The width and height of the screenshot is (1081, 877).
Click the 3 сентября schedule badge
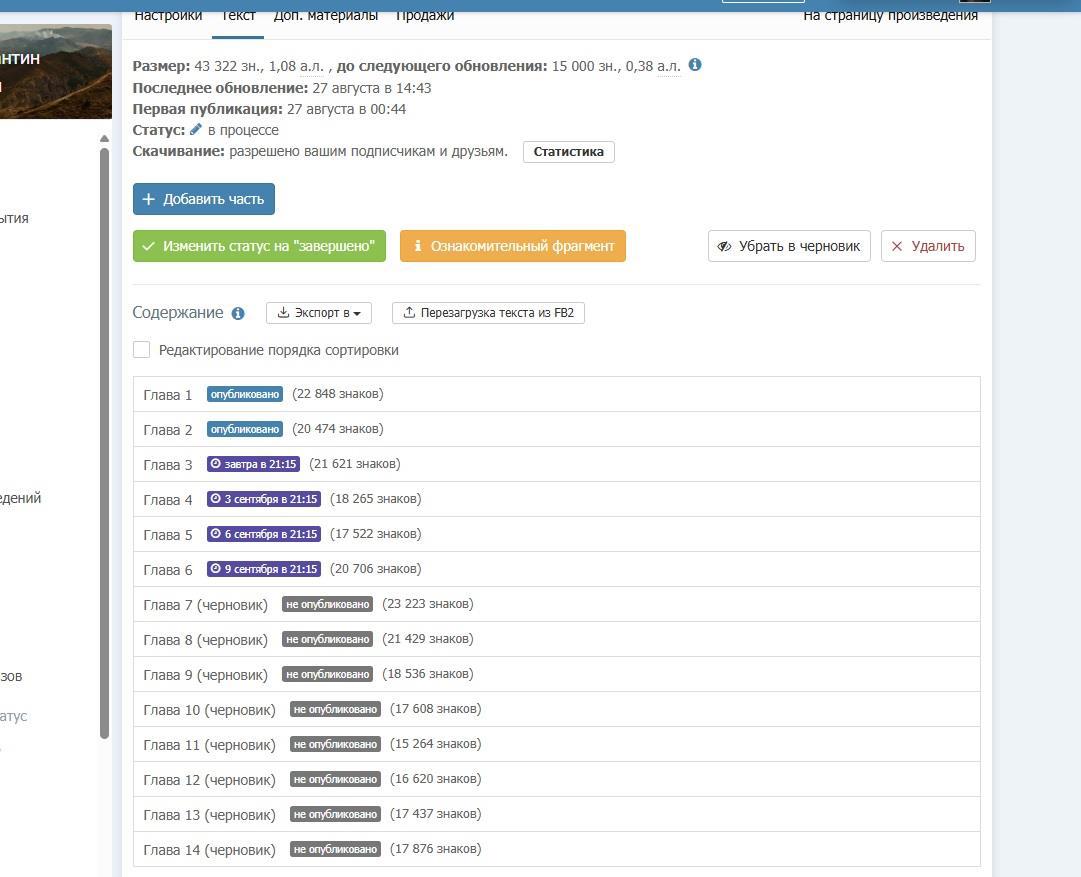tap(264, 499)
